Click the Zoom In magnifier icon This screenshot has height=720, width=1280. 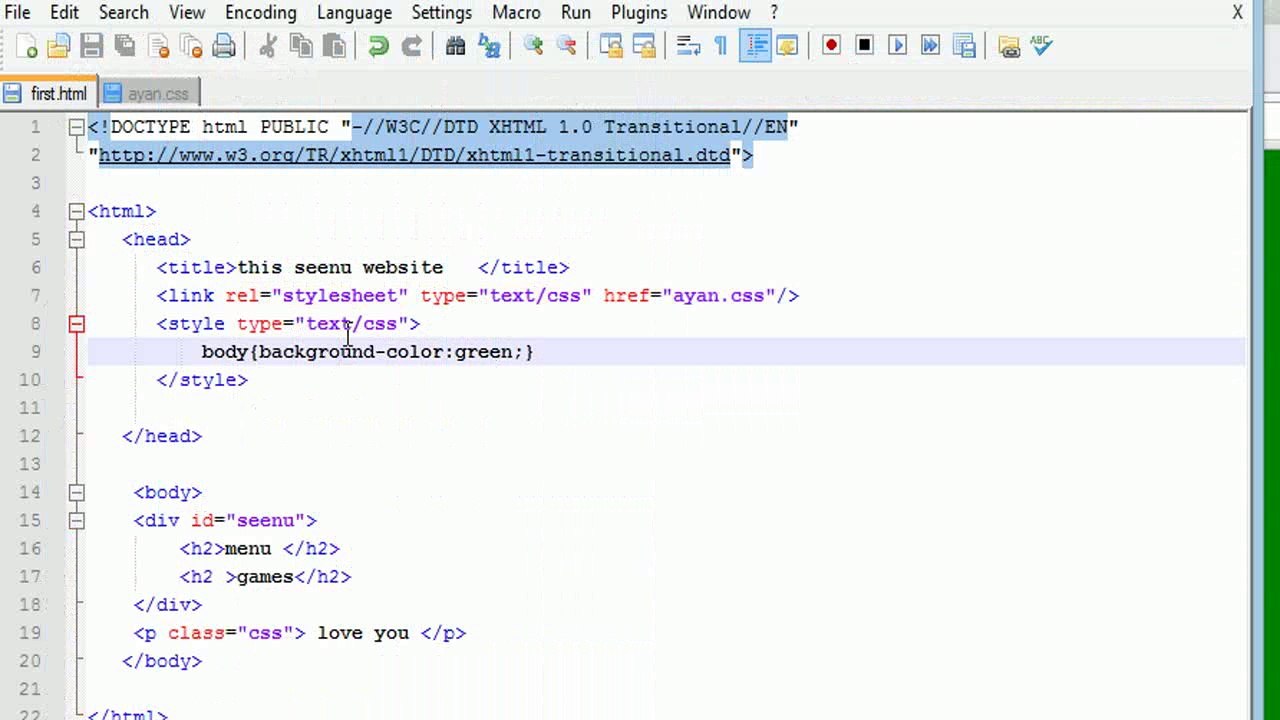pos(533,46)
